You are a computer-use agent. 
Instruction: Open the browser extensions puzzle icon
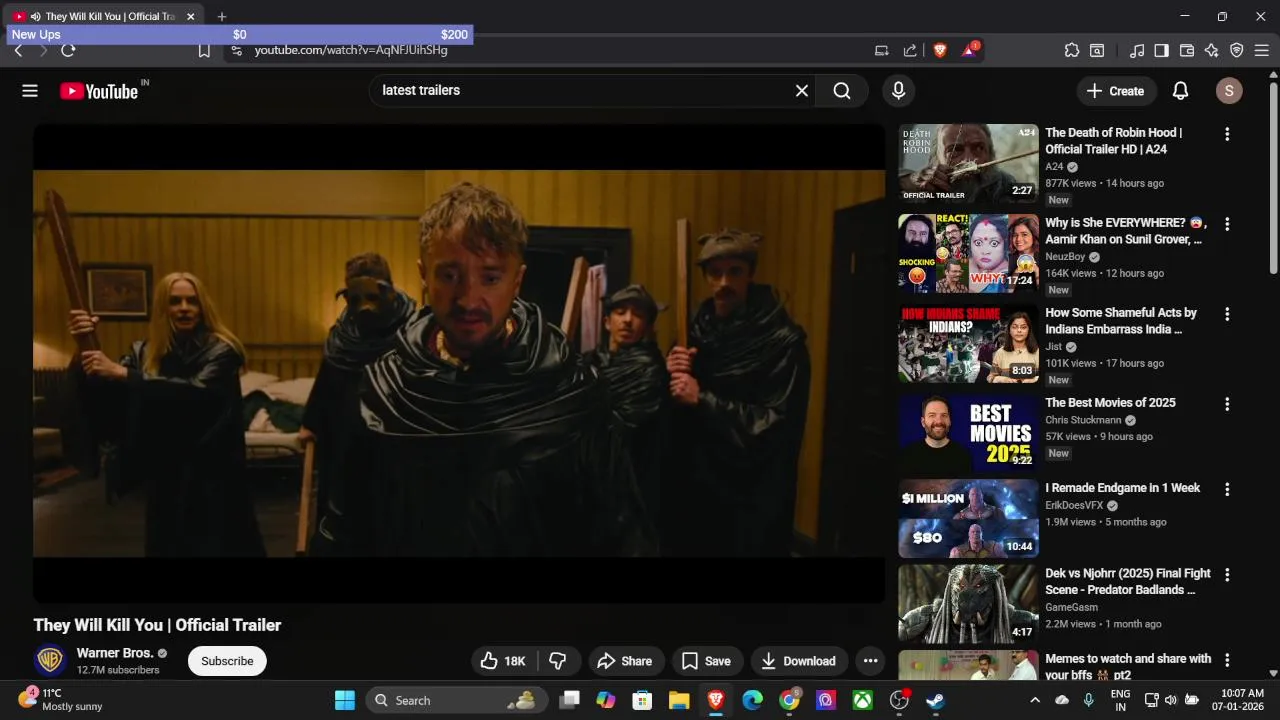(1072, 50)
